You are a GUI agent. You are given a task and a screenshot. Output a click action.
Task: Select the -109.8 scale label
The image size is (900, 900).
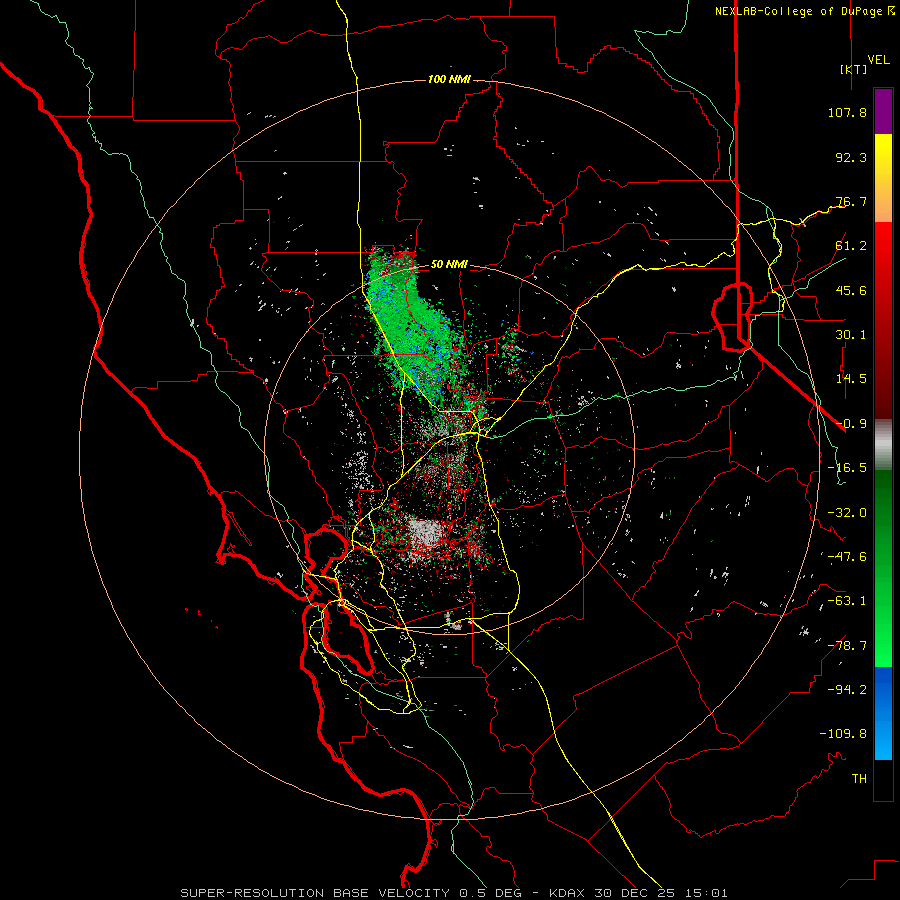point(843,734)
